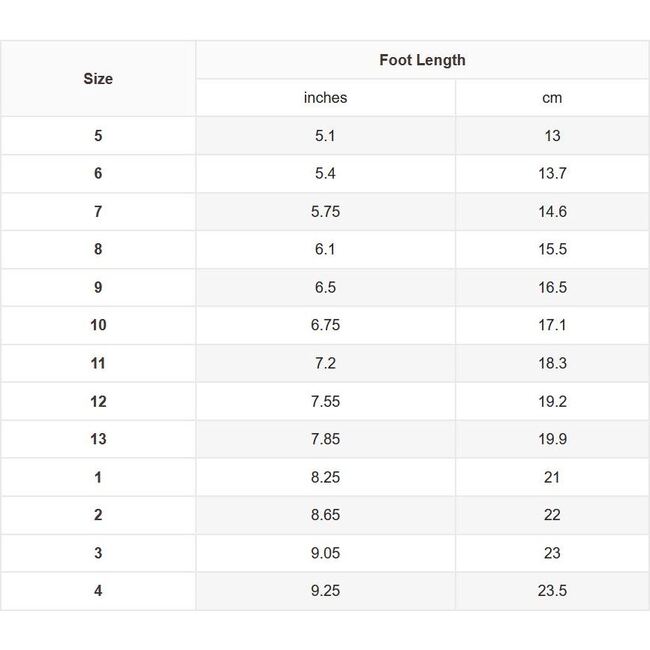Select the 23.5 cm cell
Viewport: 650px width, 650px height.
[x=552, y=592]
